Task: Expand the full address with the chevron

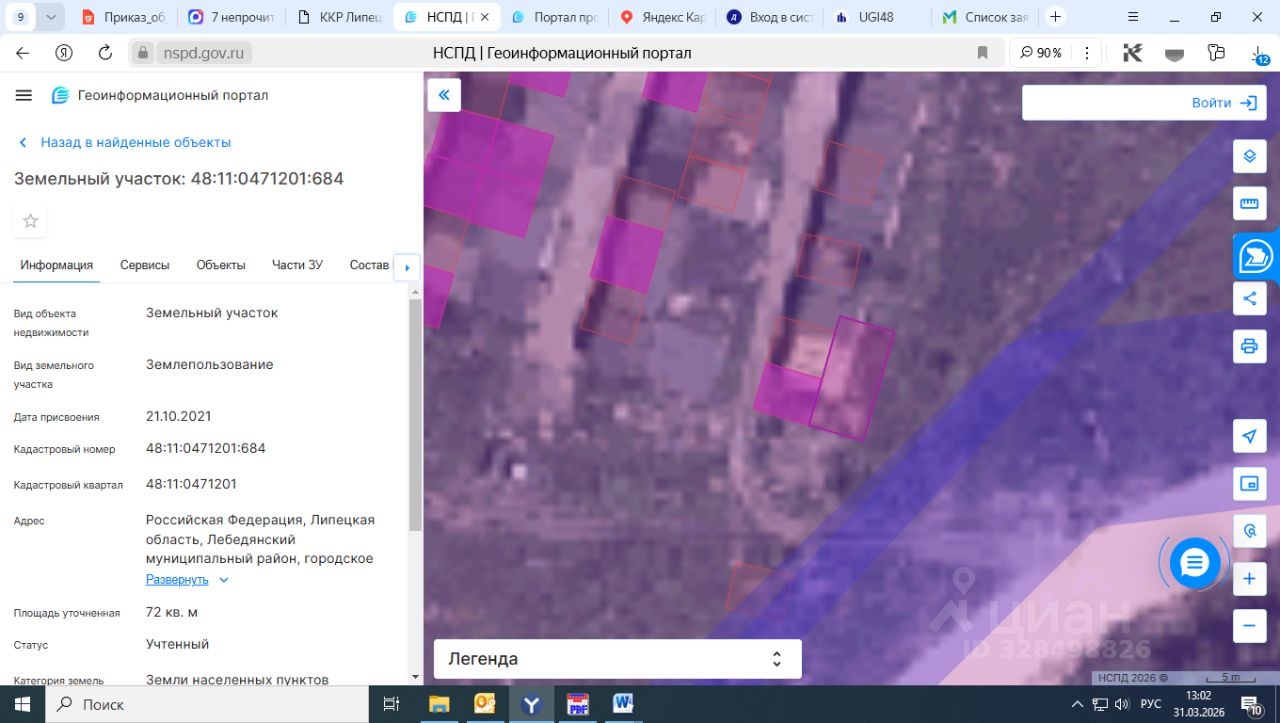Action: click(x=224, y=580)
